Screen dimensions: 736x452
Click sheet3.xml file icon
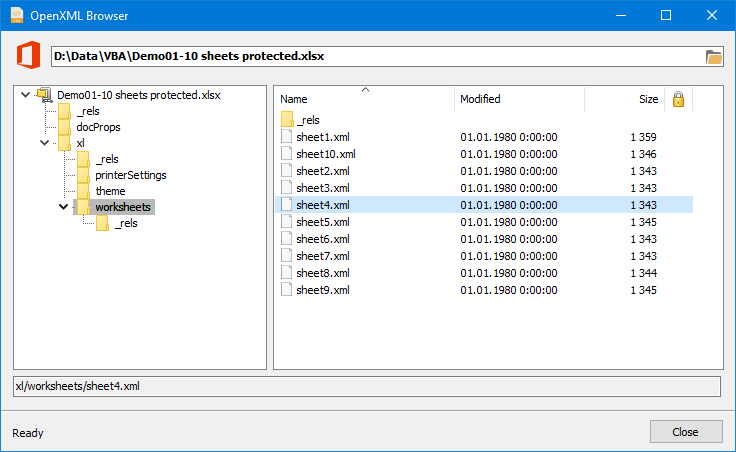tap(286, 188)
